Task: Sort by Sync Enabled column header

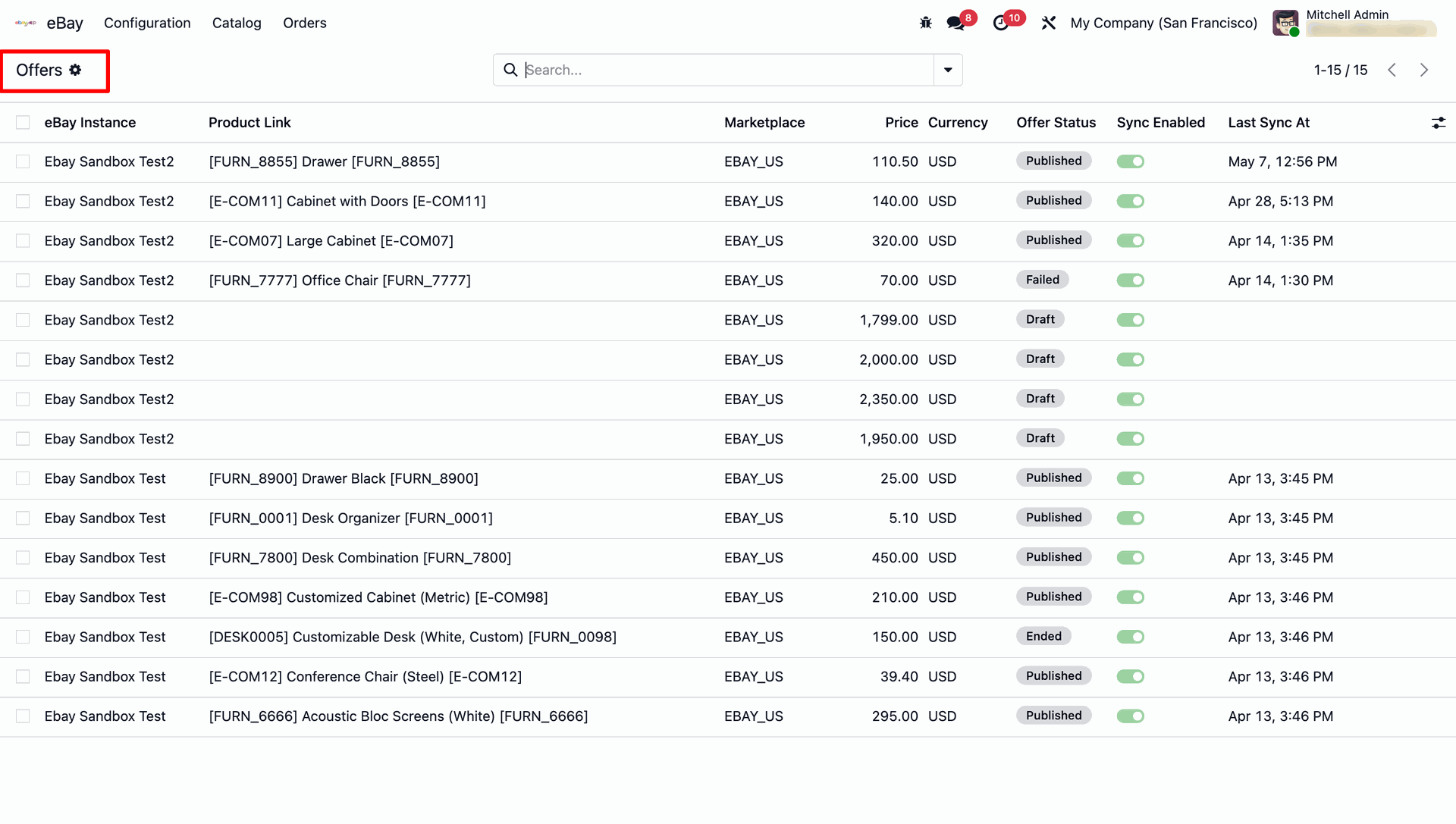Action: click(x=1160, y=123)
